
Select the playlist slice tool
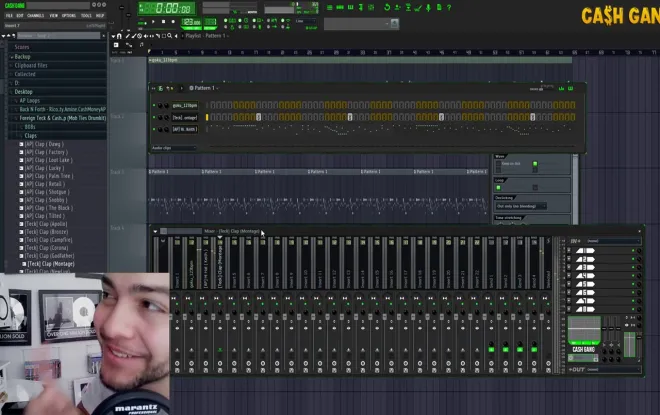(157, 36)
